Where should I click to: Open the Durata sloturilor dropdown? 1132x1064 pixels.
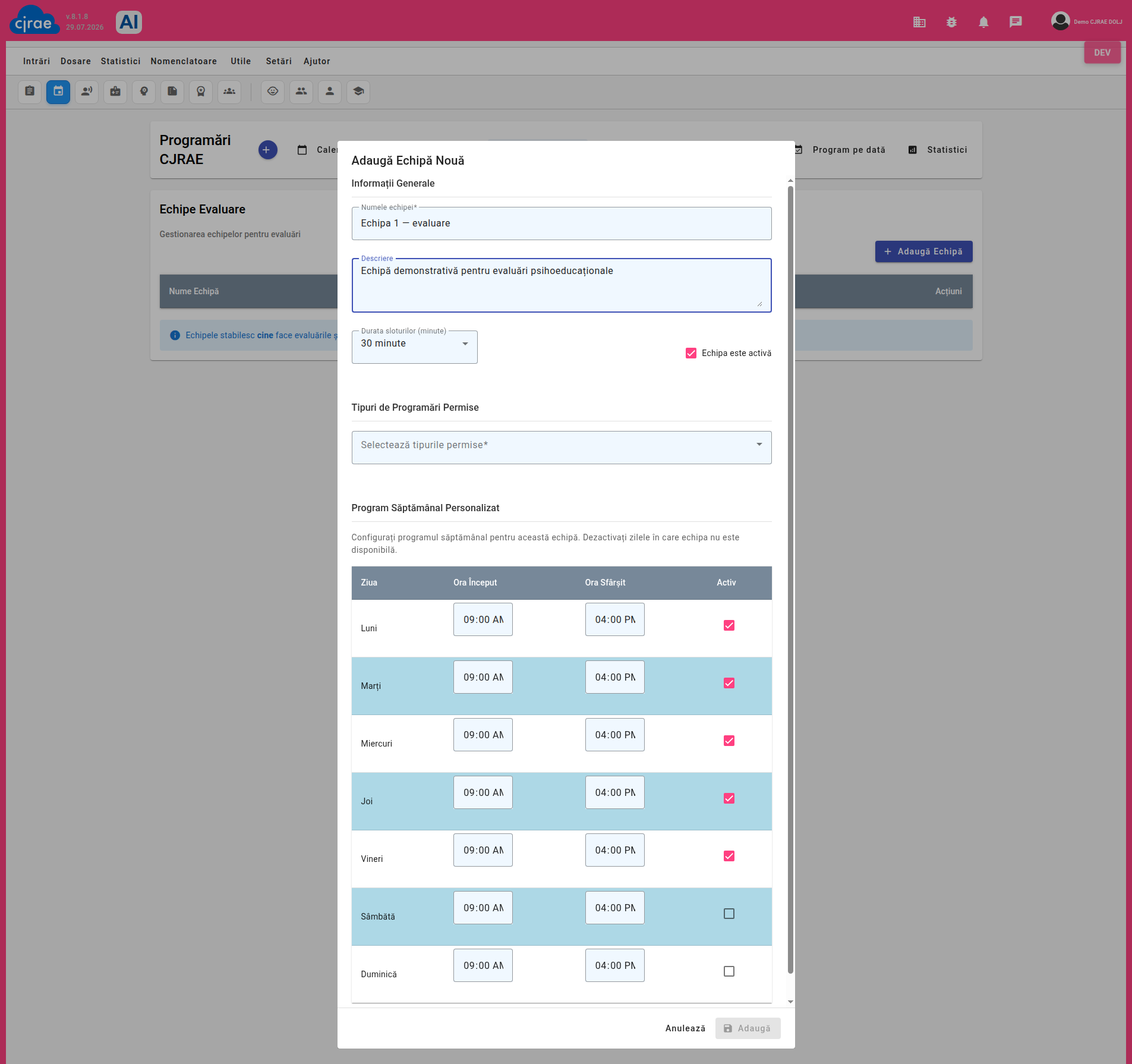(414, 347)
